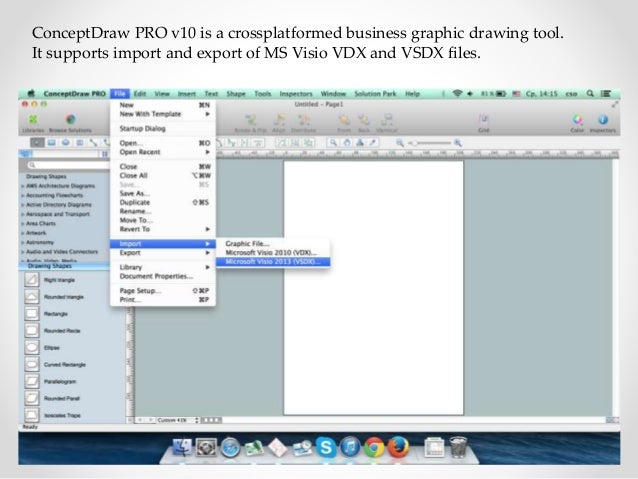Select the Isosceles Trapezoid shape icon

pyautogui.click(x=32, y=415)
